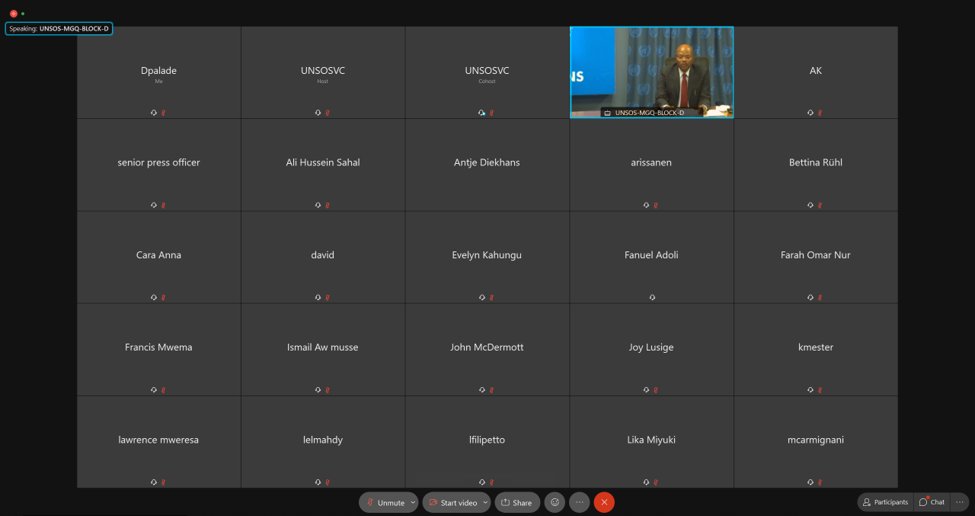Click the muted mic icon on arissanen tile

click(656, 205)
